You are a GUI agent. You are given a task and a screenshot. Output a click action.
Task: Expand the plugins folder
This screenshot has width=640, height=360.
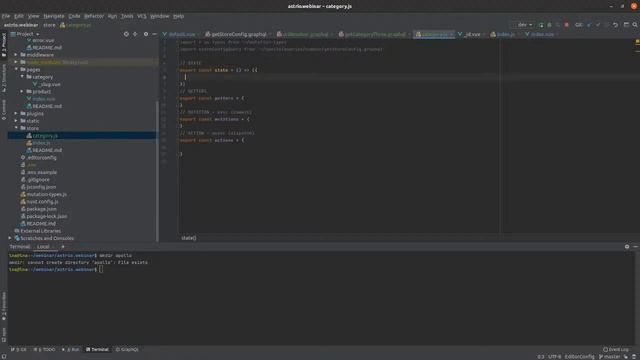16,113
